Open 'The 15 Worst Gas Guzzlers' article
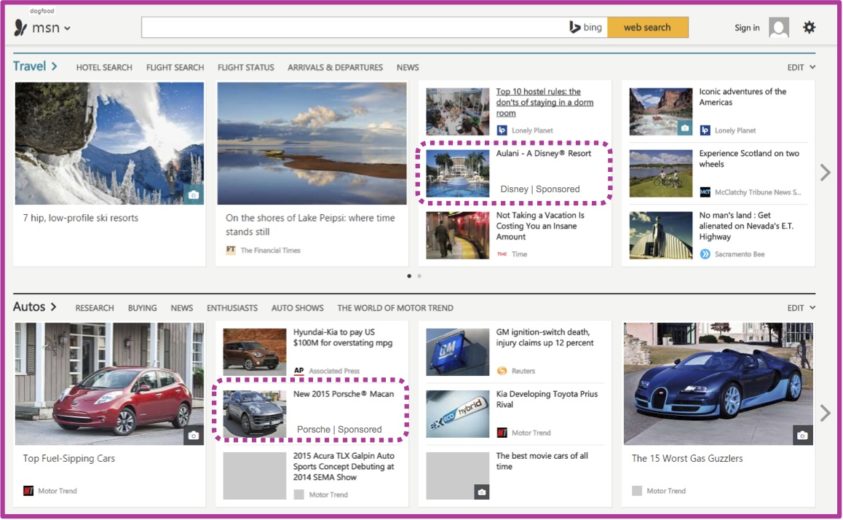 pyautogui.click(x=687, y=458)
